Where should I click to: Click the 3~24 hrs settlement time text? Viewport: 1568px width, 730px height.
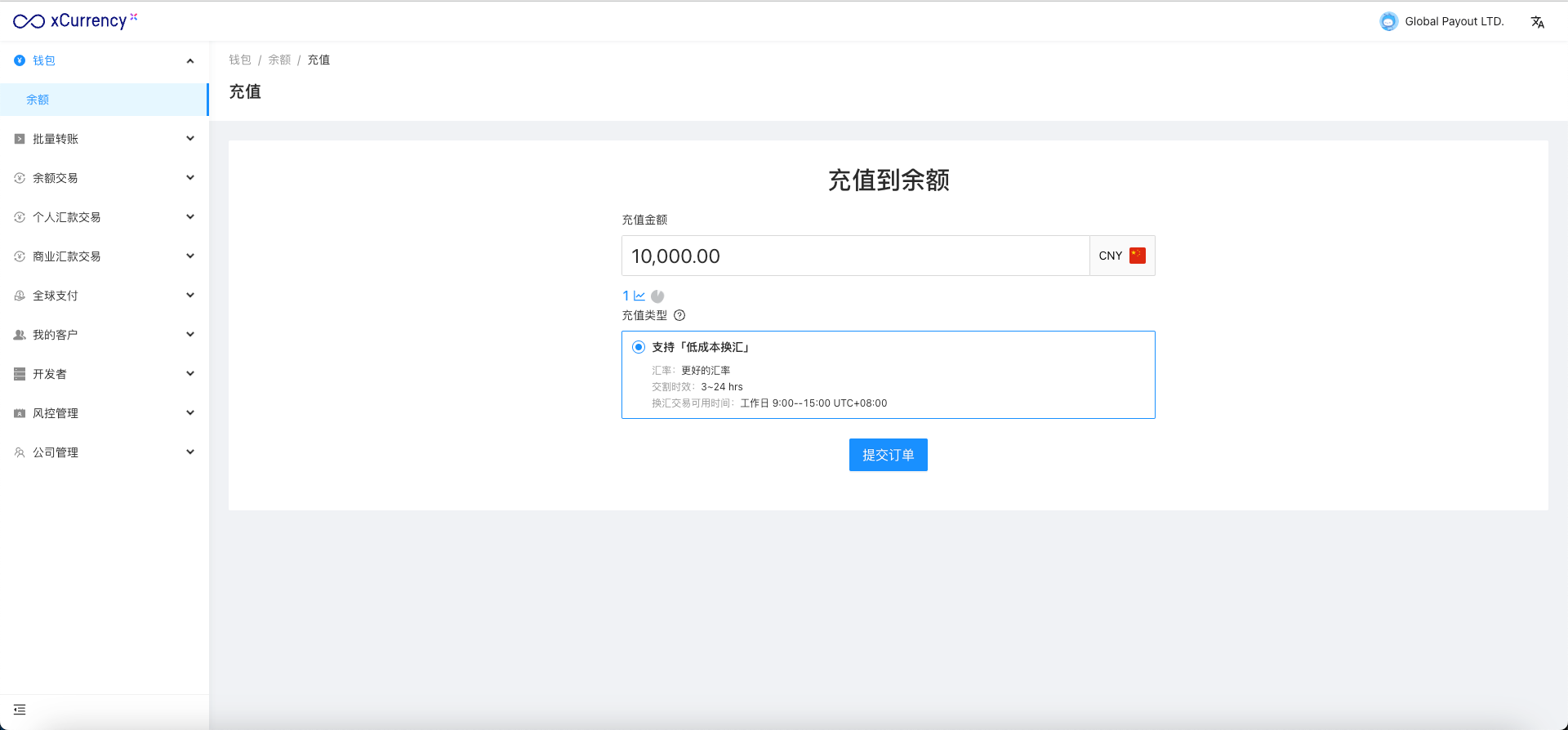(722, 387)
